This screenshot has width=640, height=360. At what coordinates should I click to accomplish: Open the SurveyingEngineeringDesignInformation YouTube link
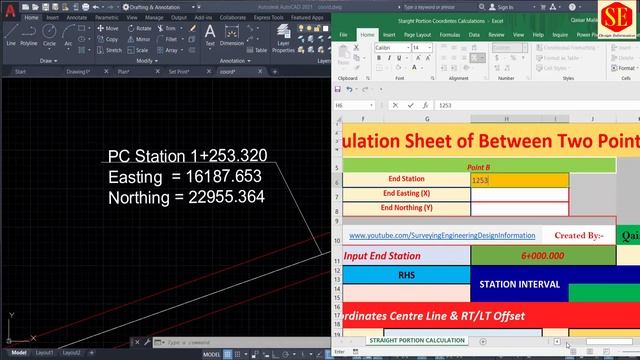(x=442, y=236)
